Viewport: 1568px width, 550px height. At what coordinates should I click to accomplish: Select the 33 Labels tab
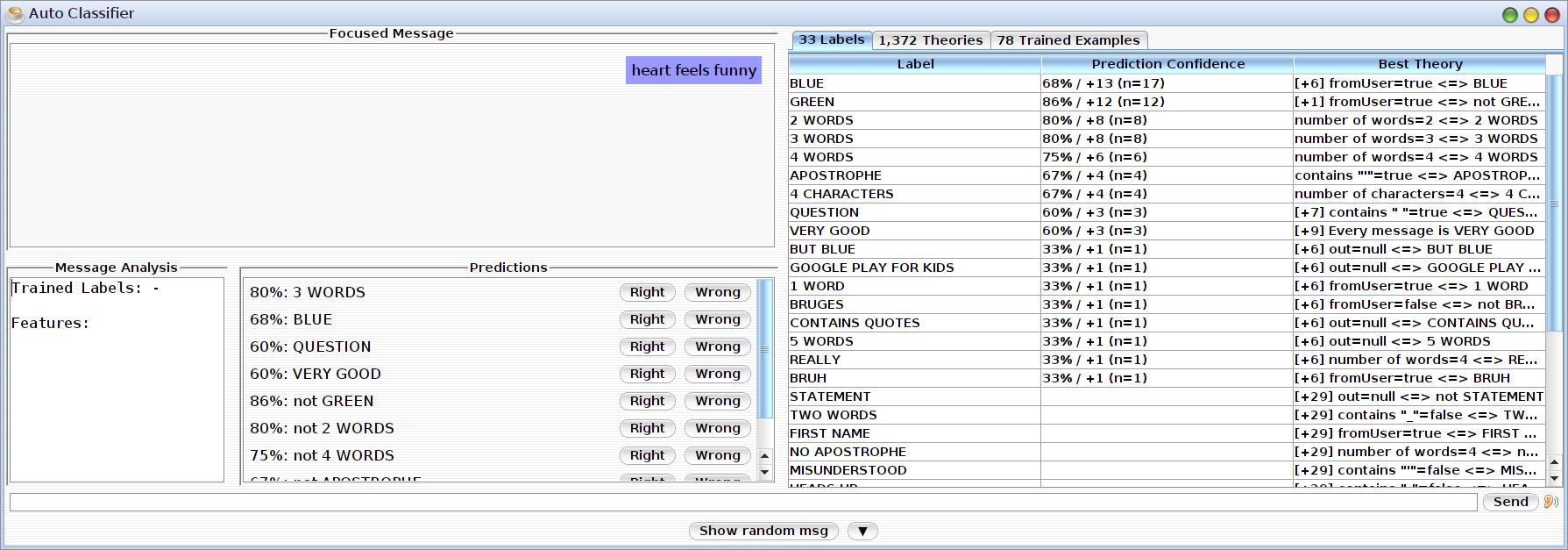(x=831, y=39)
